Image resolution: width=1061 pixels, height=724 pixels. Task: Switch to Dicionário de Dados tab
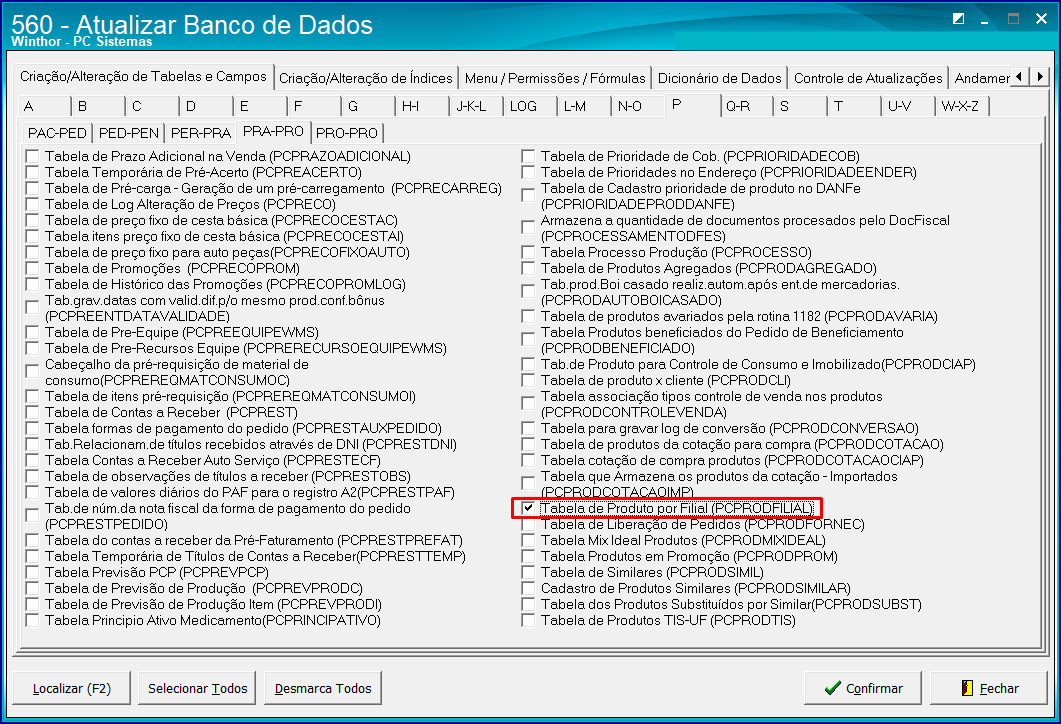click(x=719, y=78)
